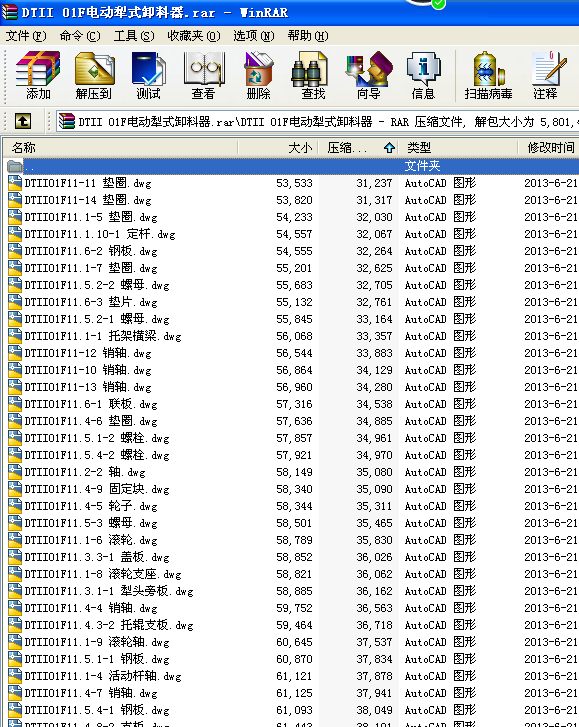579x727 pixels.
Task: Select DTII01F11.1-9 滚轮轴.dwg file name
Action: 97,642
